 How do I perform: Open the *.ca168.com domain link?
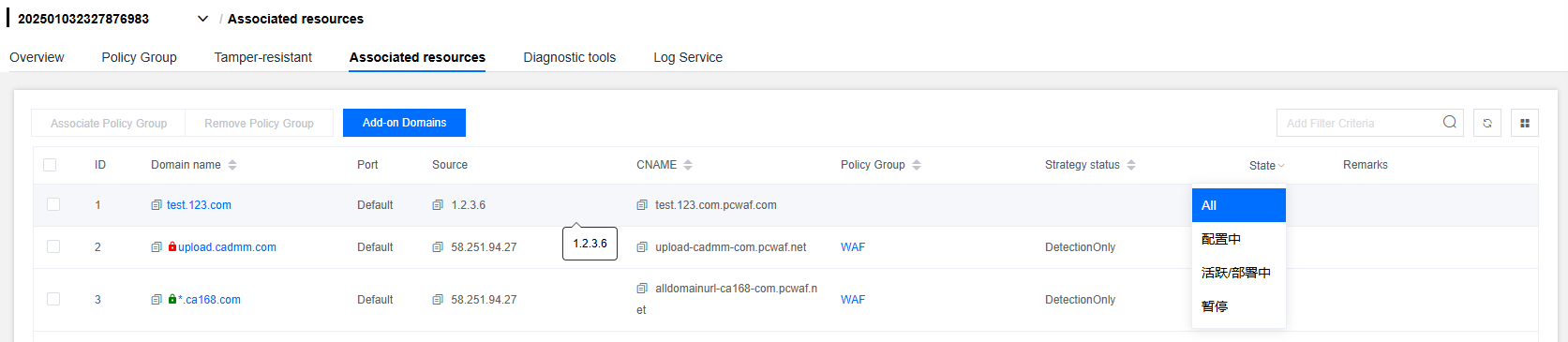click(209, 300)
